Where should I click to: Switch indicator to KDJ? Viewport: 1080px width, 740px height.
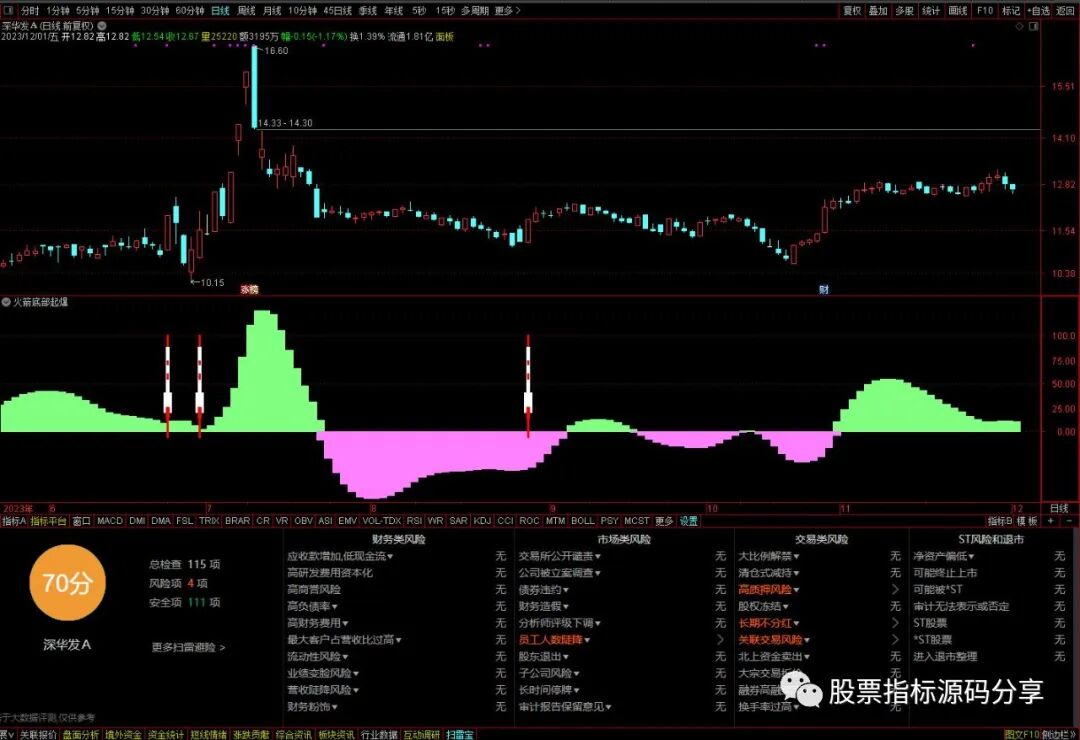tap(482, 521)
